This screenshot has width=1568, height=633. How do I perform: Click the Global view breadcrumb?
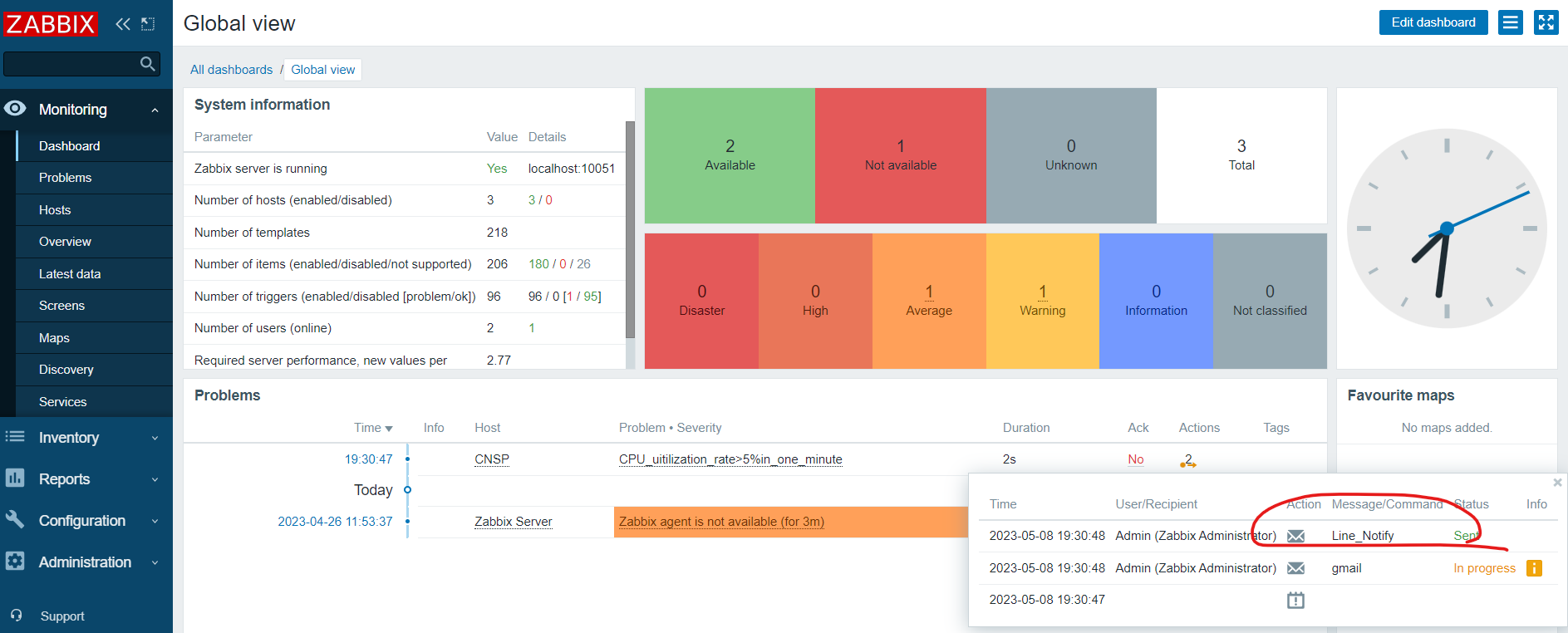coord(323,70)
